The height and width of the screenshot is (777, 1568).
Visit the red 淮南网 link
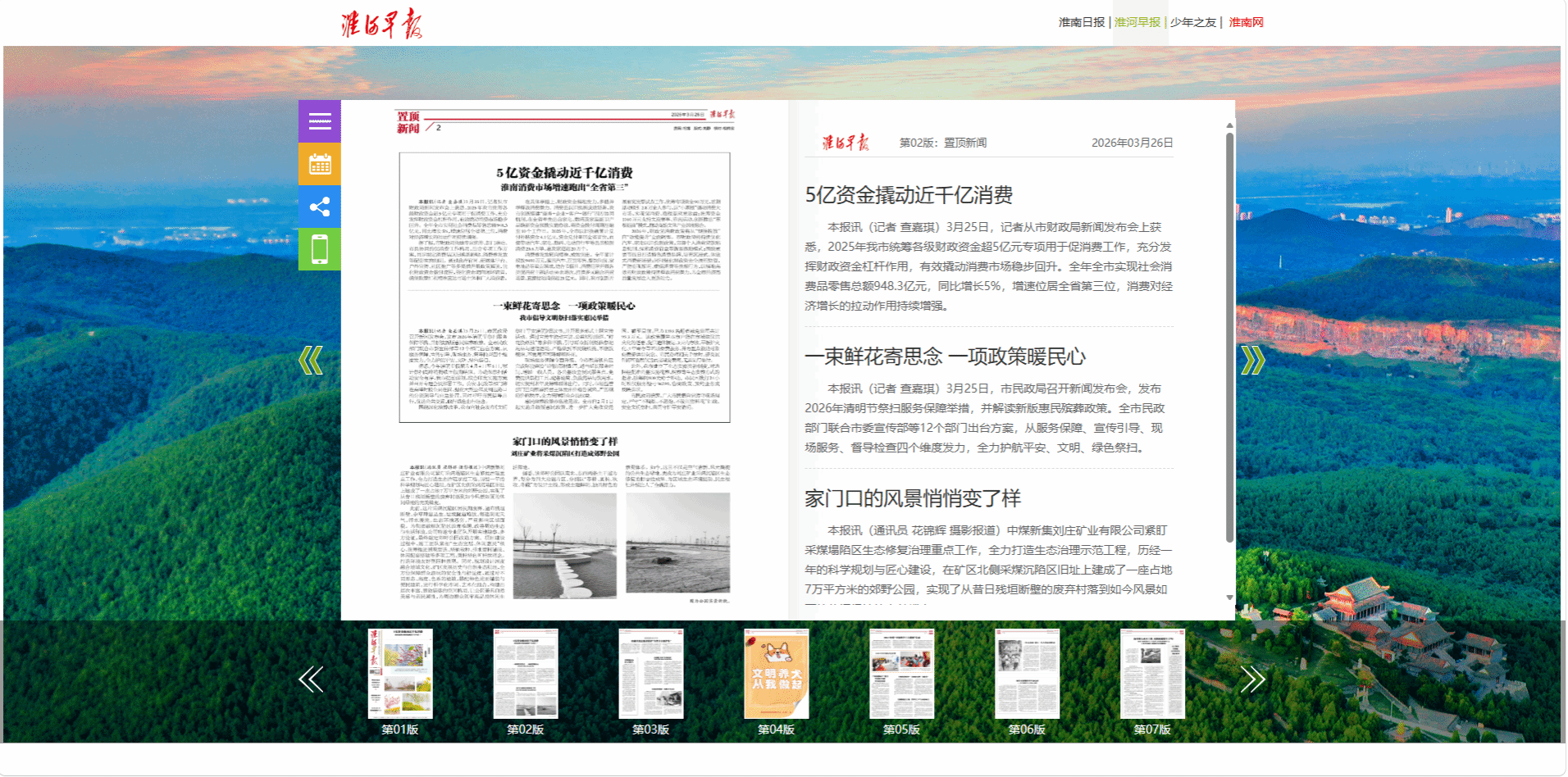(1246, 23)
